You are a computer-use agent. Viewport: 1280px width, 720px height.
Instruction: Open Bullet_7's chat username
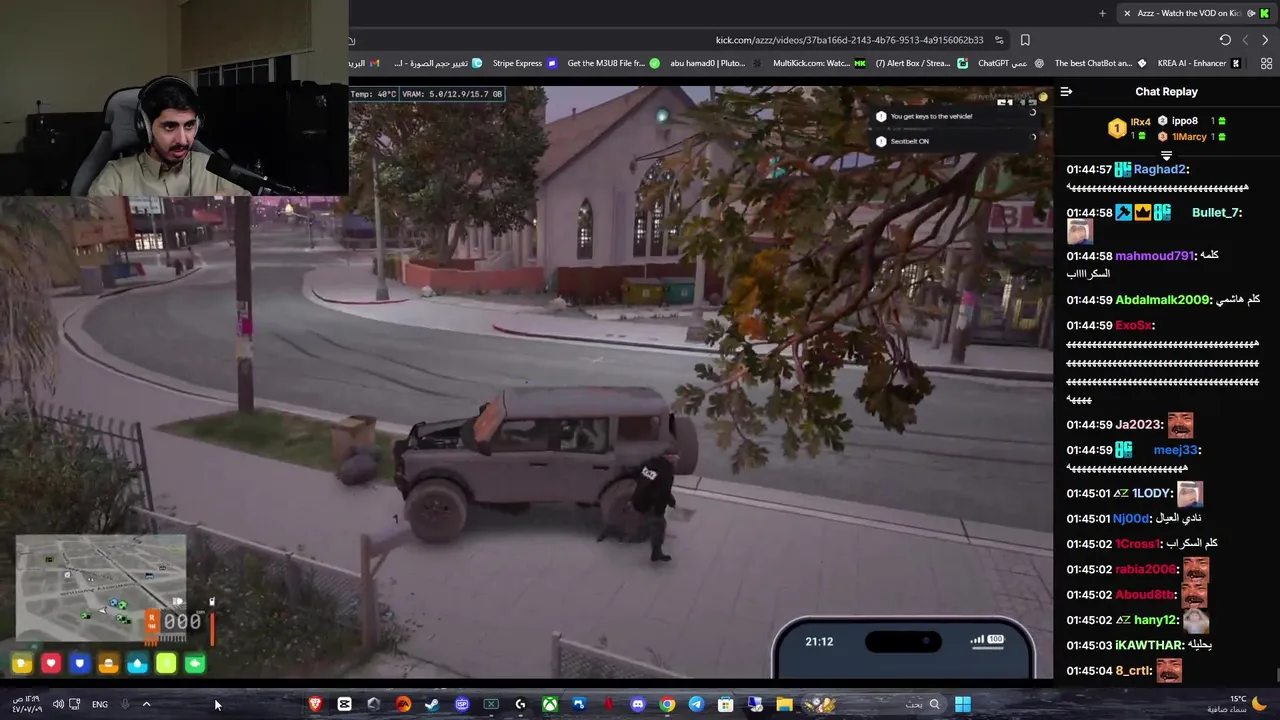pyautogui.click(x=1214, y=212)
